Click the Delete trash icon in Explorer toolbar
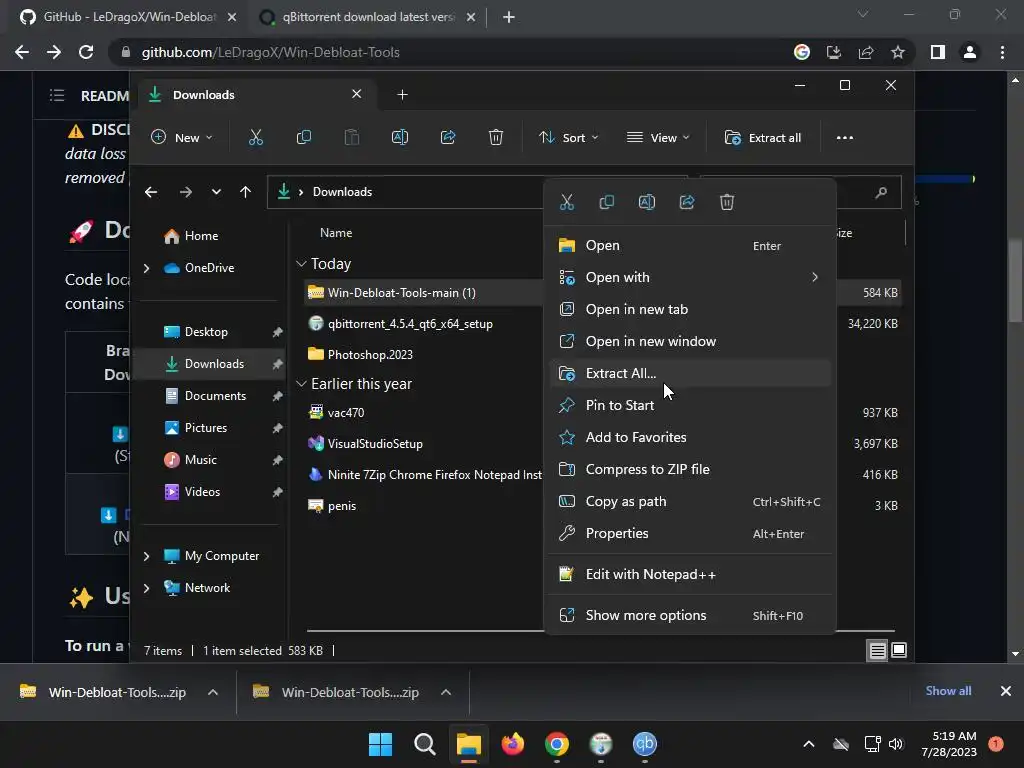 (x=496, y=137)
